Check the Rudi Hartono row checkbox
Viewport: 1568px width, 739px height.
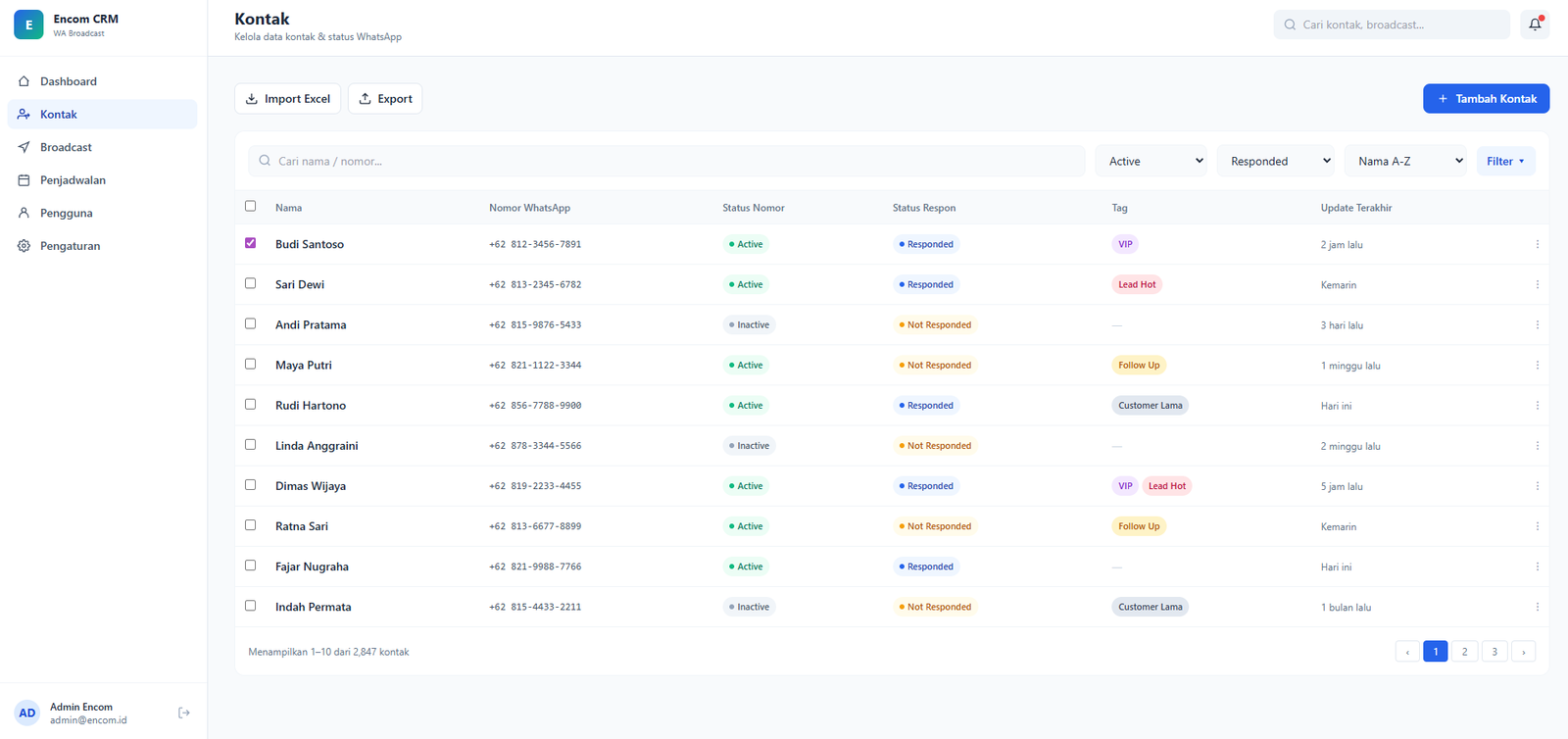(250, 404)
